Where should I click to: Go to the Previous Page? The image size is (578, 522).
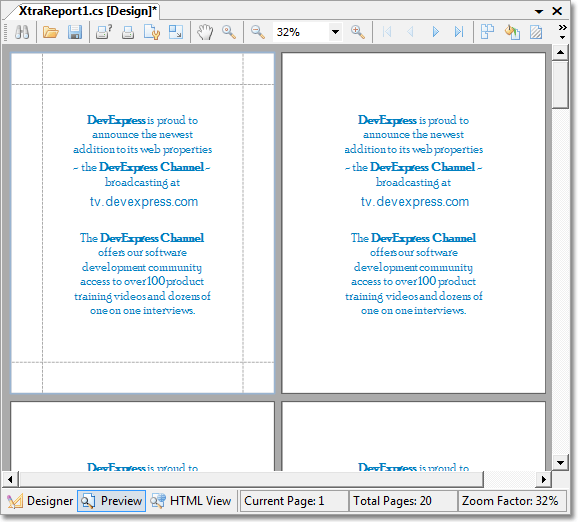click(x=410, y=32)
